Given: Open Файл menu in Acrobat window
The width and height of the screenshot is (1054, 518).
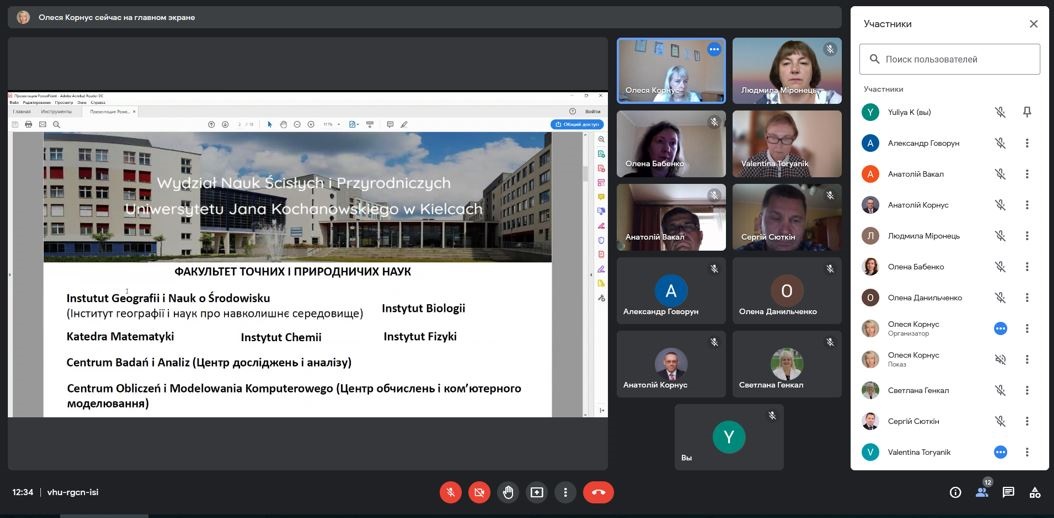Looking at the screenshot, I should click(x=14, y=102).
